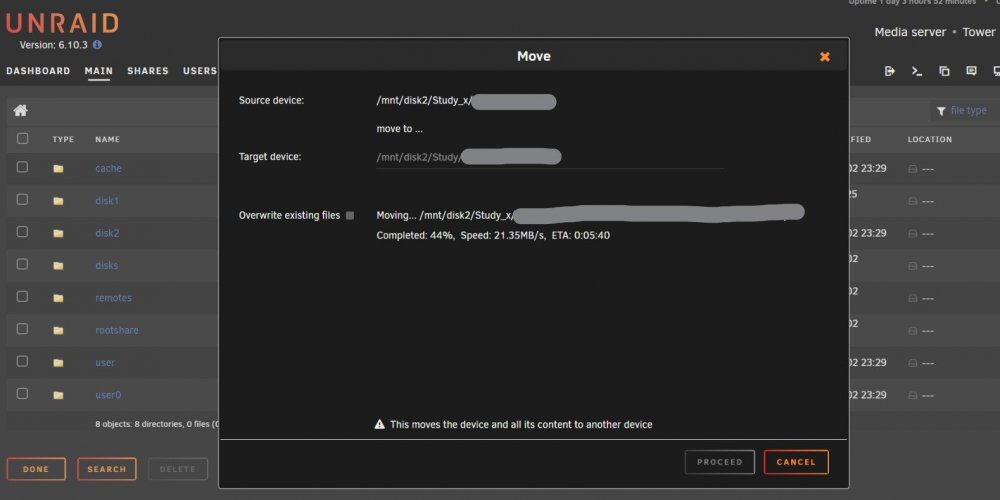Click the location disk icon in cache row
Viewport: 1000px width, 500px height.
click(x=913, y=169)
